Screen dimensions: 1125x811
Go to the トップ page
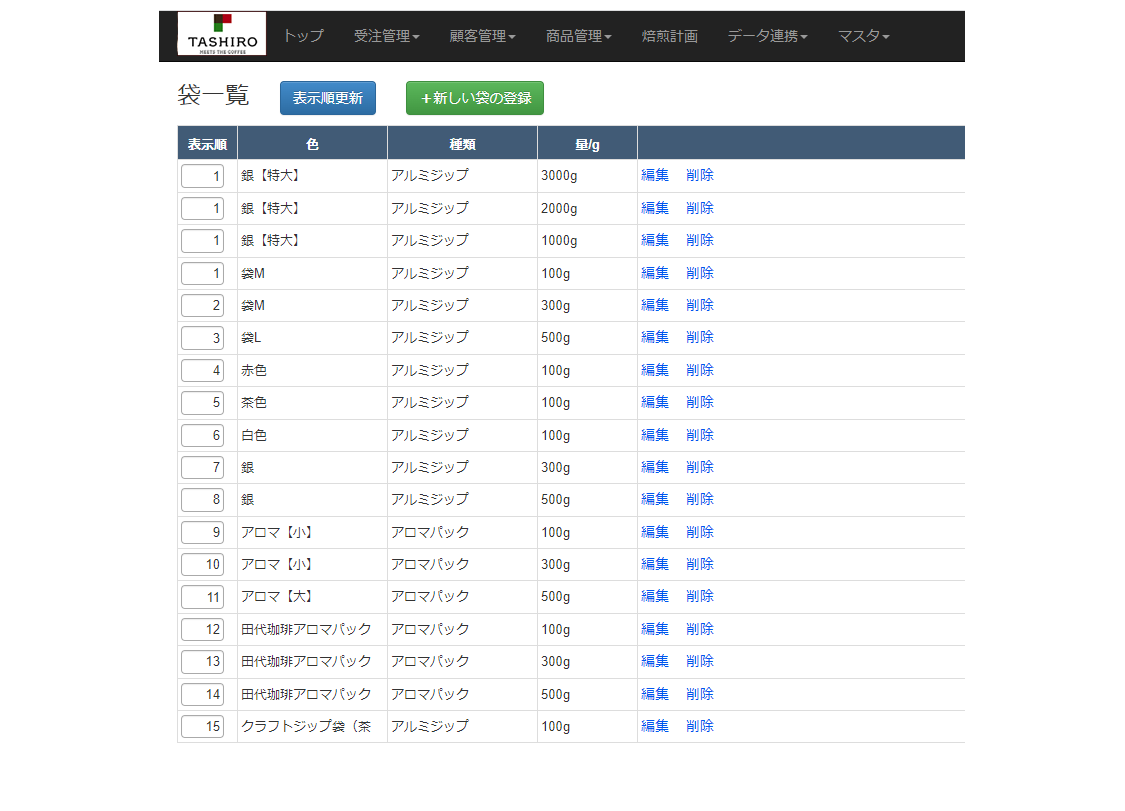[x=303, y=36]
